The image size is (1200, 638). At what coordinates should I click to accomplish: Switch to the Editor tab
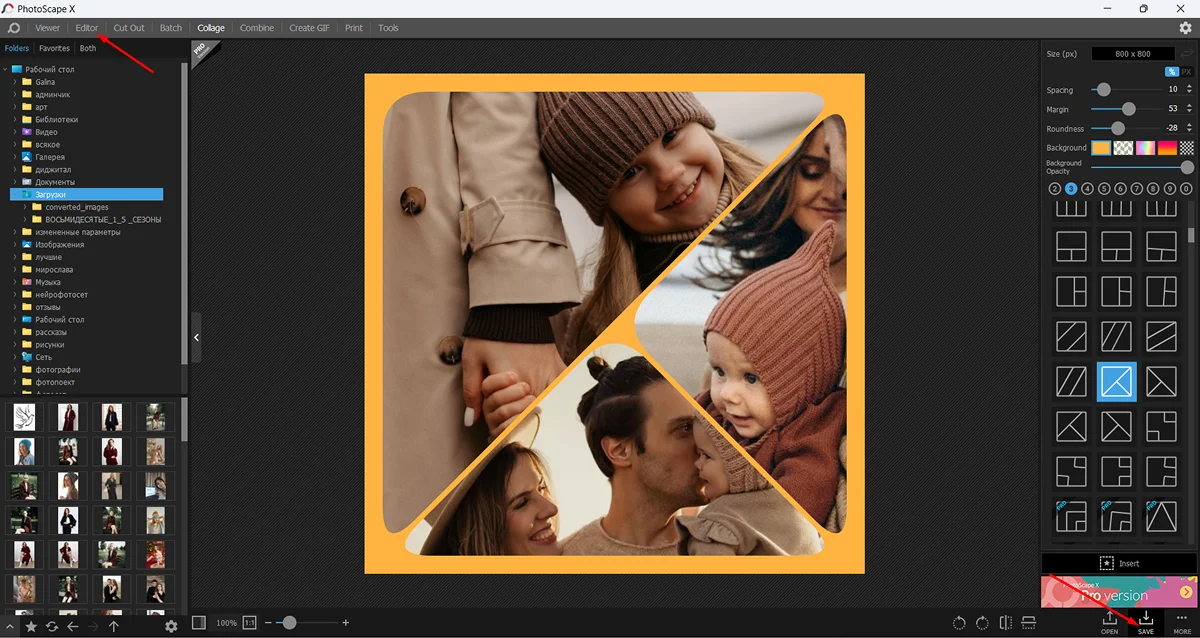pyautogui.click(x=87, y=28)
